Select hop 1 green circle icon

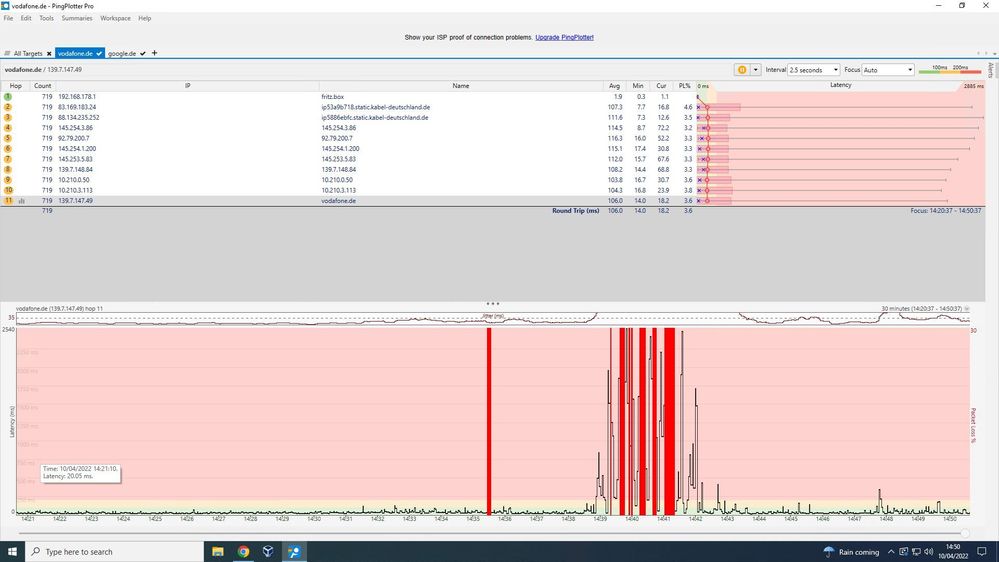[8, 97]
